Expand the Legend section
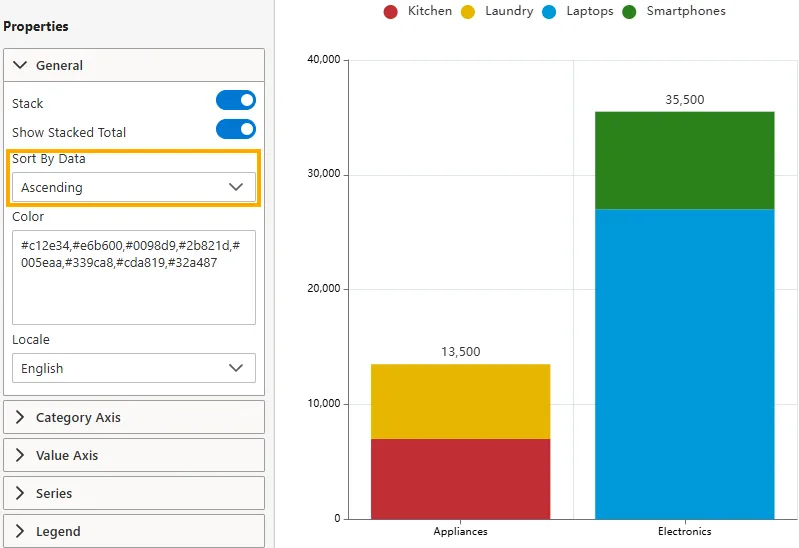Image resolution: width=799 pixels, height=548 pixels. [x=134, y=531]
